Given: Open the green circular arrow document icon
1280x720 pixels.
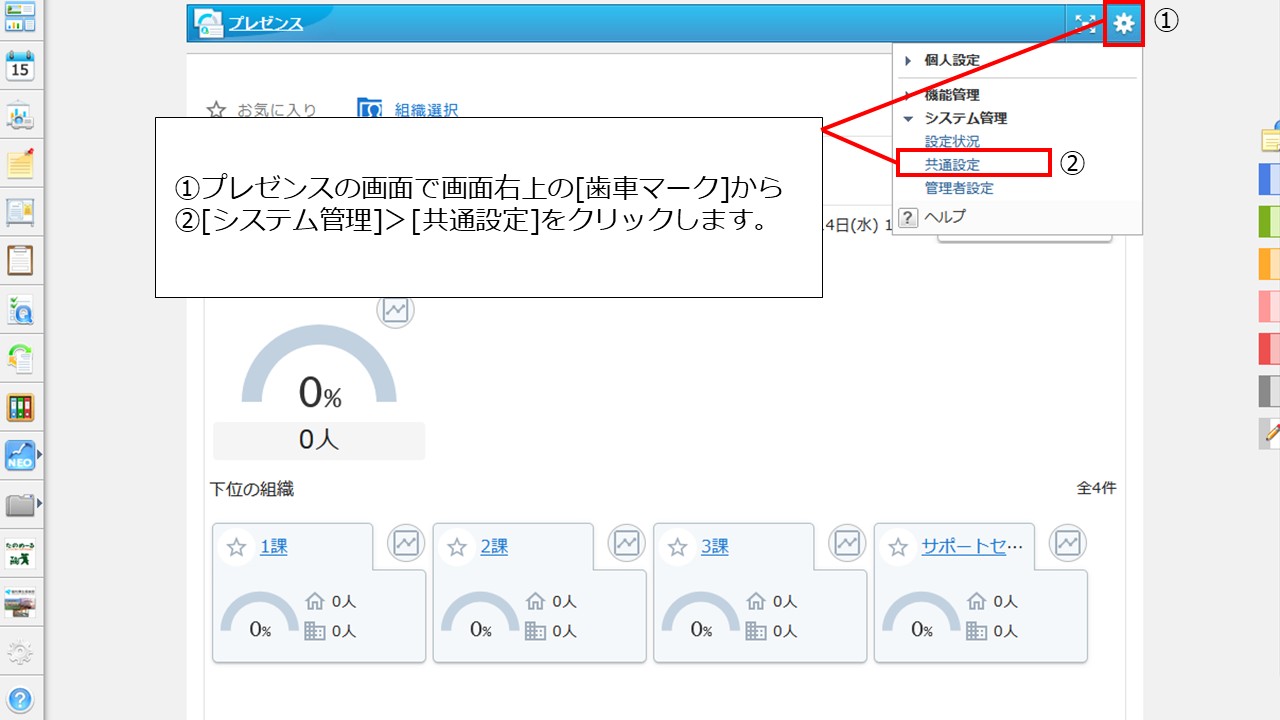Looking at the screenshot, I should (x=20, y=358).
